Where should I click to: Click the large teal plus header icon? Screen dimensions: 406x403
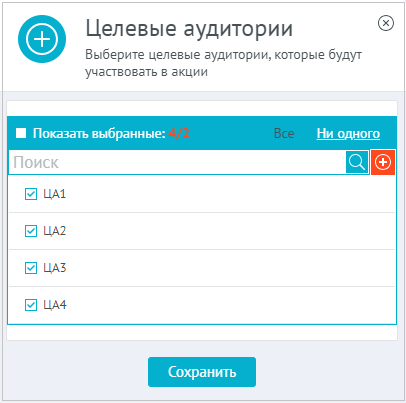click(42, 39)
